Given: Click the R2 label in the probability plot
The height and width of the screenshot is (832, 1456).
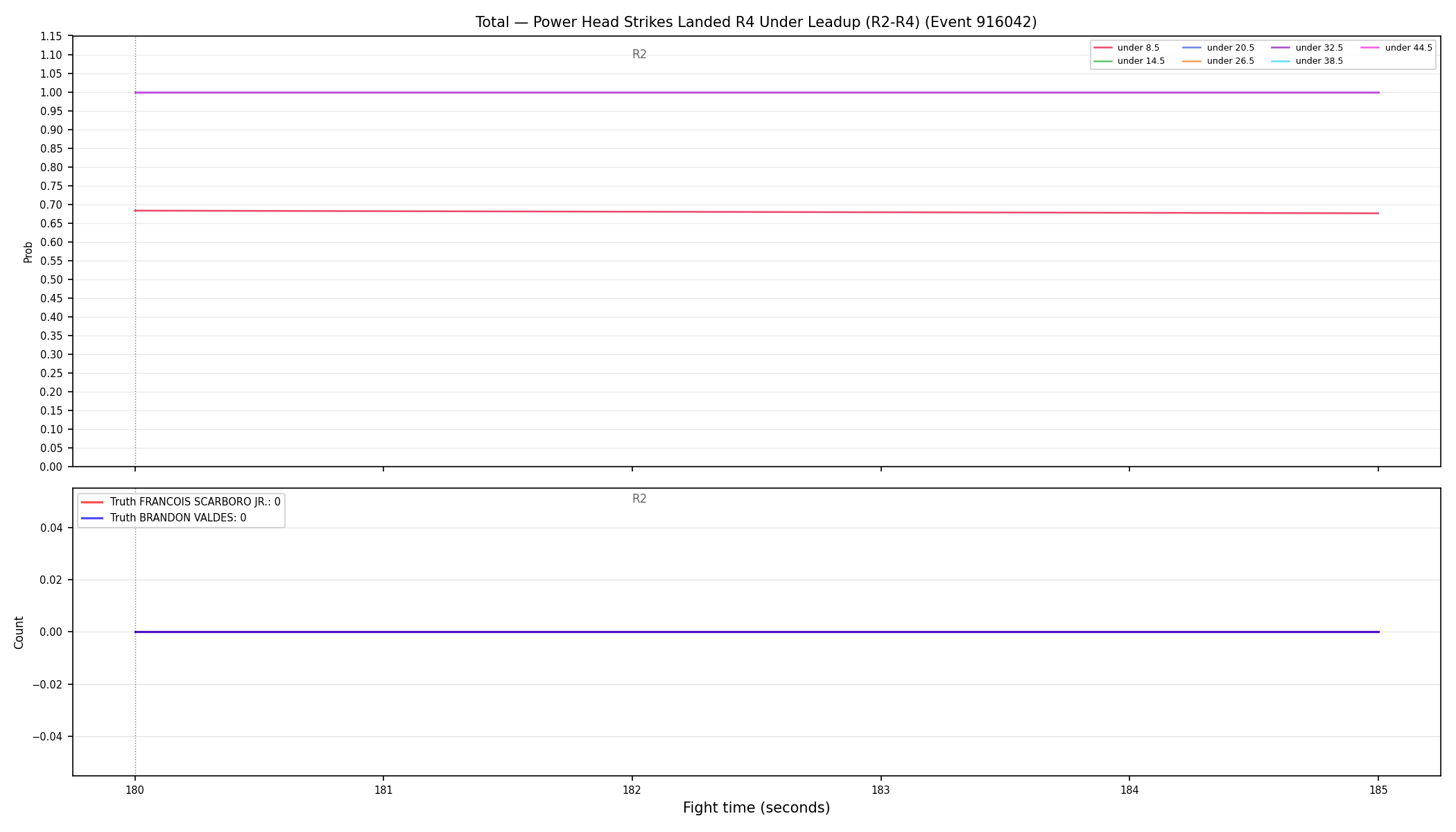Looking at the screenshot, I should tap(639, 54).
